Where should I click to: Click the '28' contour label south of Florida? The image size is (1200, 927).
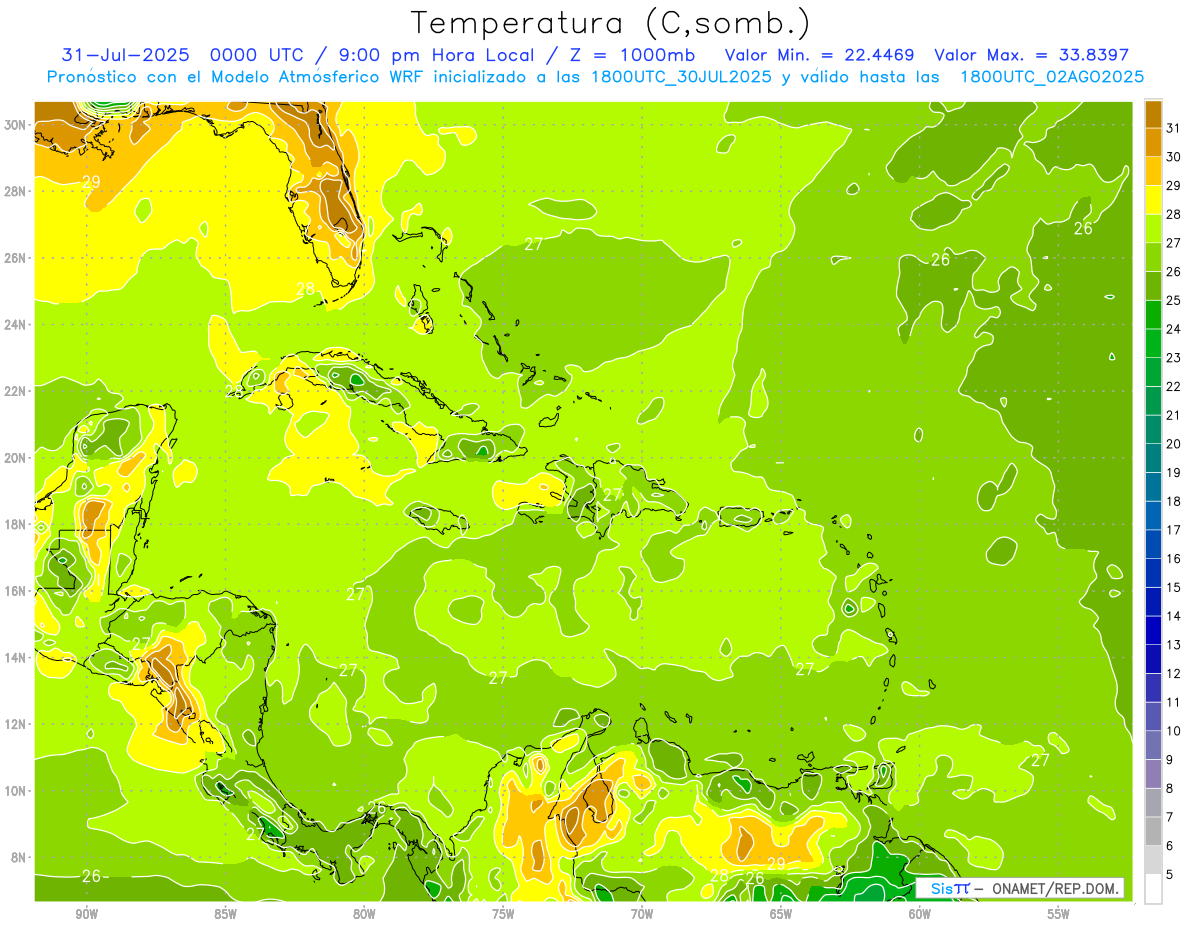click(306, 288)
